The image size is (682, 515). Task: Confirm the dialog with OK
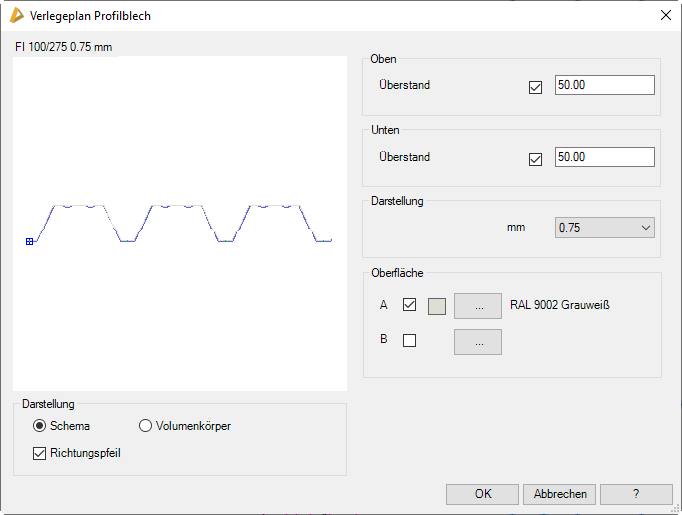tap(482, 494)
